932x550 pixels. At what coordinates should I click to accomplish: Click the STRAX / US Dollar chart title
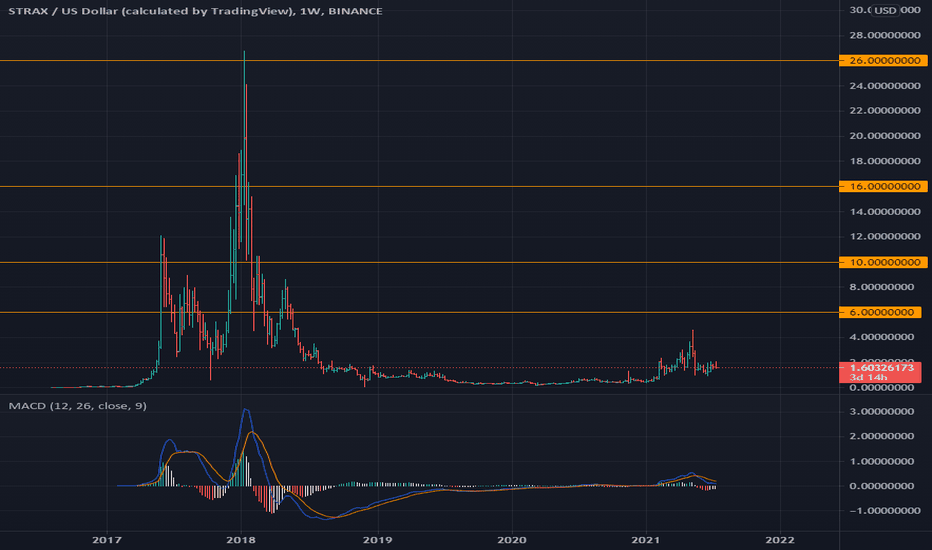(x=196, y=11)
